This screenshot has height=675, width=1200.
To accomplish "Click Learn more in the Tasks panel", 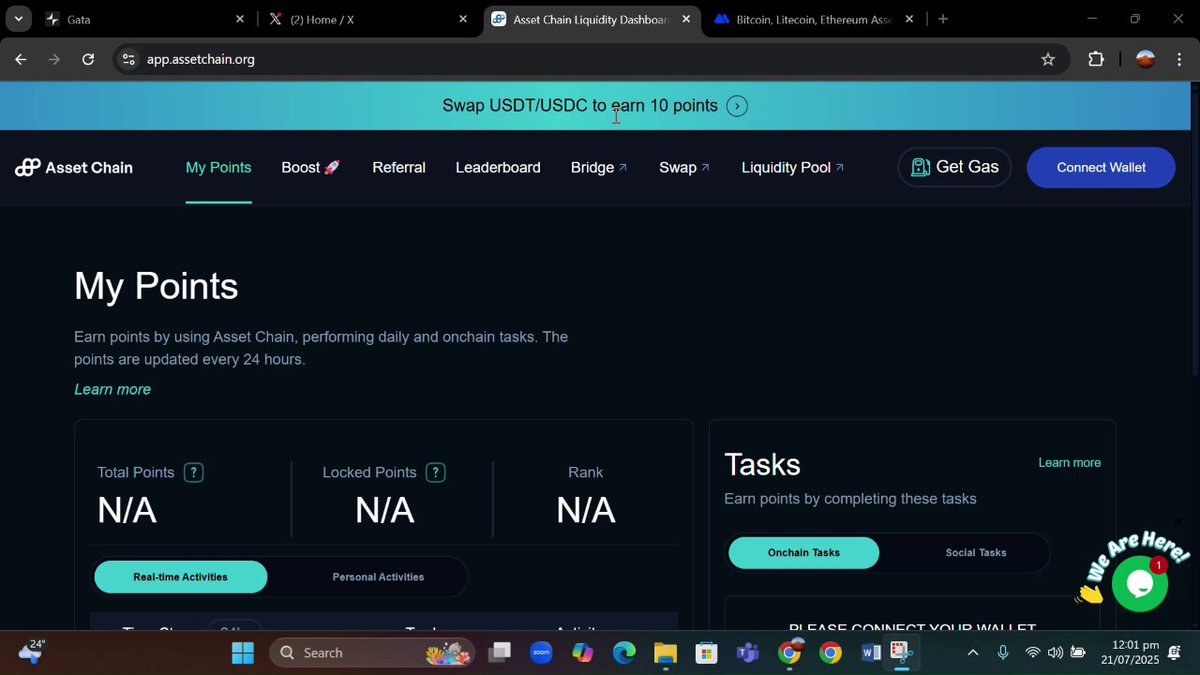I will pyautogui.click(x=1069, y=463).
